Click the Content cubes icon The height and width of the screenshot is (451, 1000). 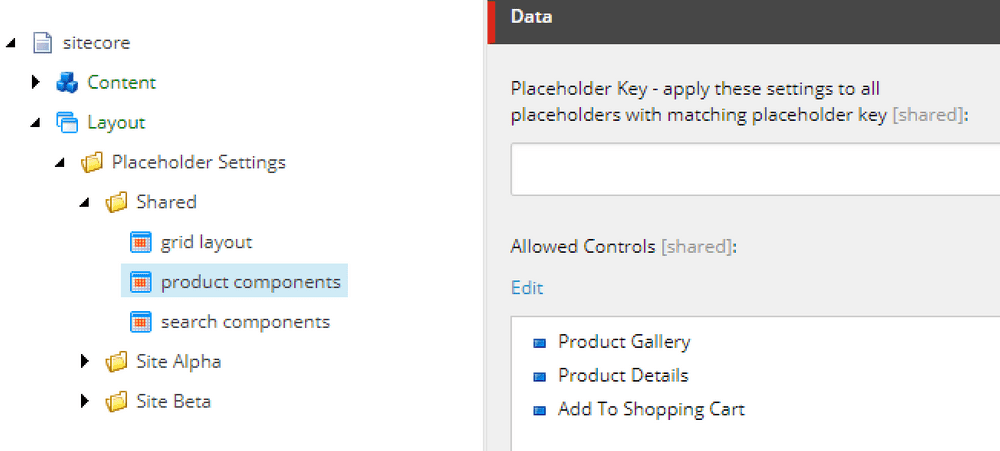[67, 83]
